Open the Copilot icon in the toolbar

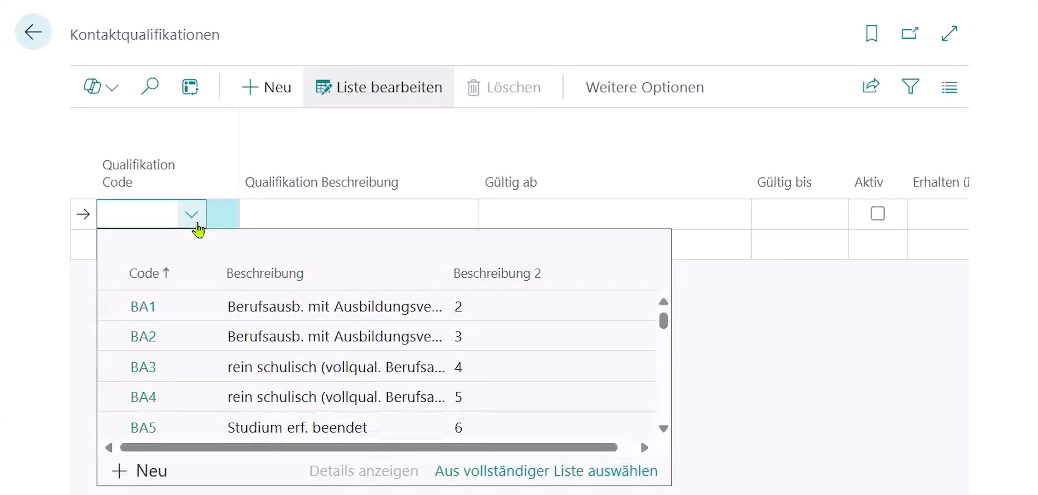92,87
